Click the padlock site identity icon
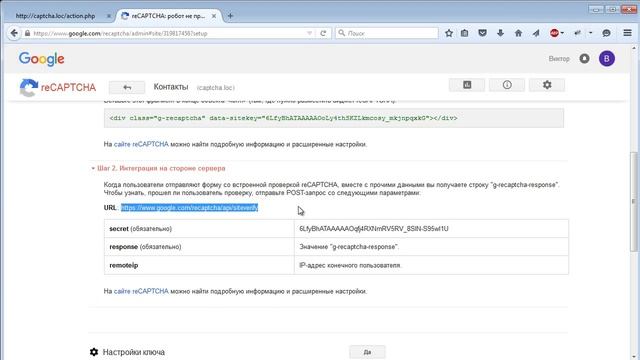This screenshot has width=640, height=360. [x=27, y=33]
